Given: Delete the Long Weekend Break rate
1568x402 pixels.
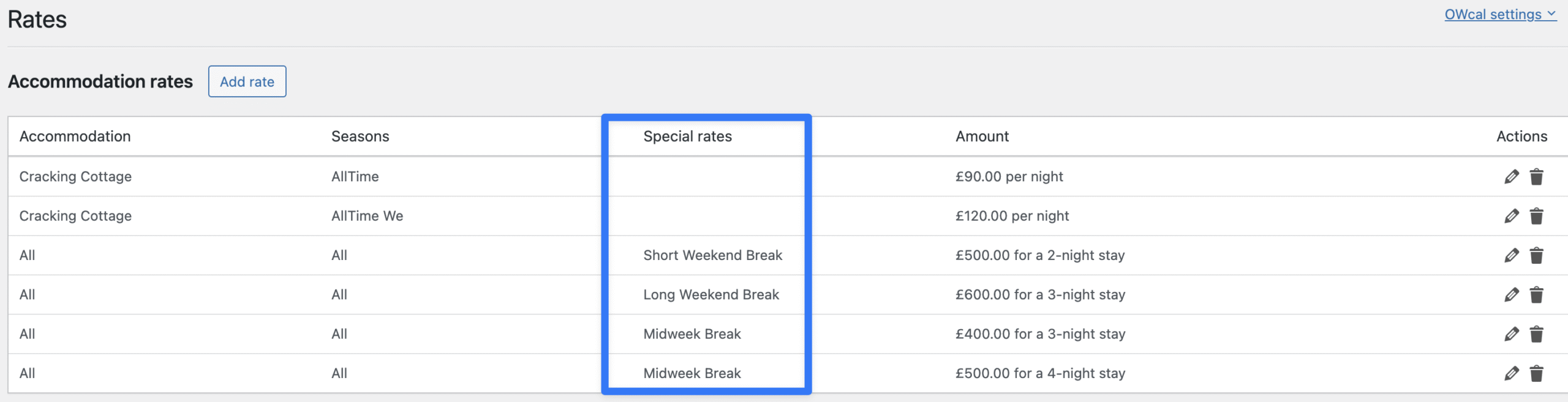Looking at the screenshot, I should (x=1536, y=295).
